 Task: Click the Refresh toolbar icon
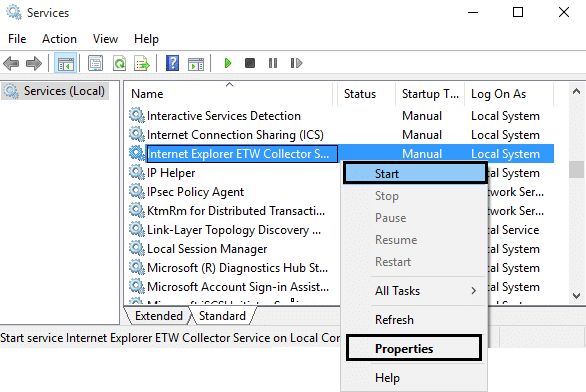point(119,63)
